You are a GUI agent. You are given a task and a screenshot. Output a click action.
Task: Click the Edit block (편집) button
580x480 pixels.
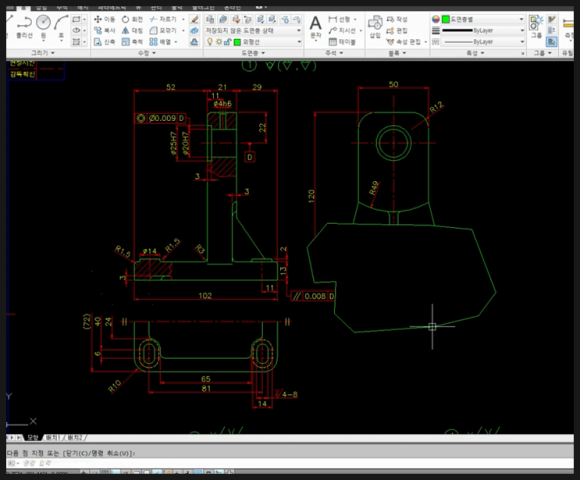397,30
